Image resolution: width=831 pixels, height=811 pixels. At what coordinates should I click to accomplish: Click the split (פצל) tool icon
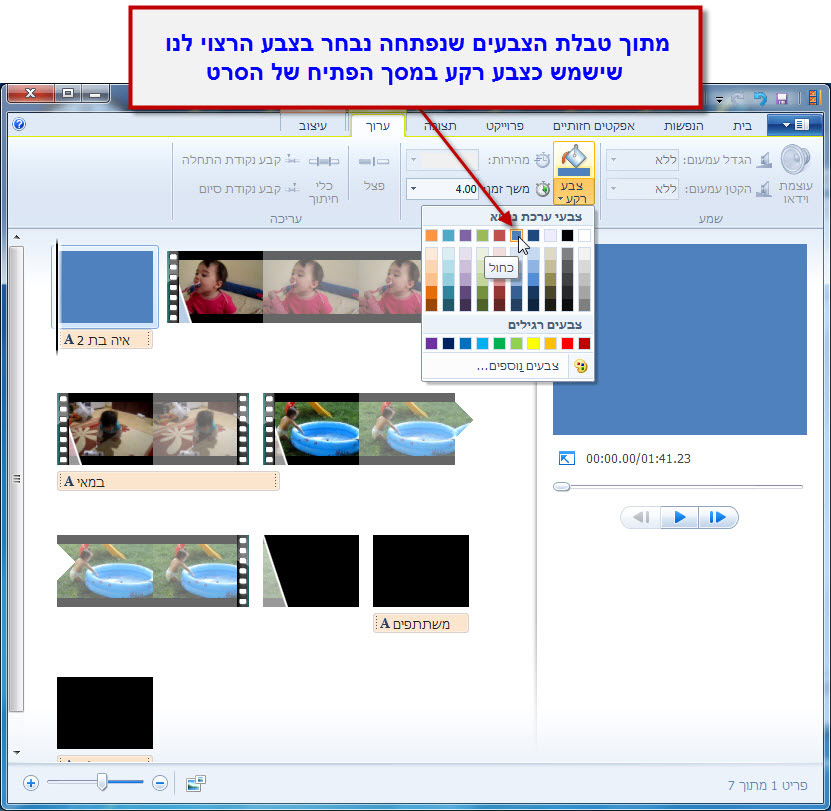pyautogui.click(x=374, y=161)
